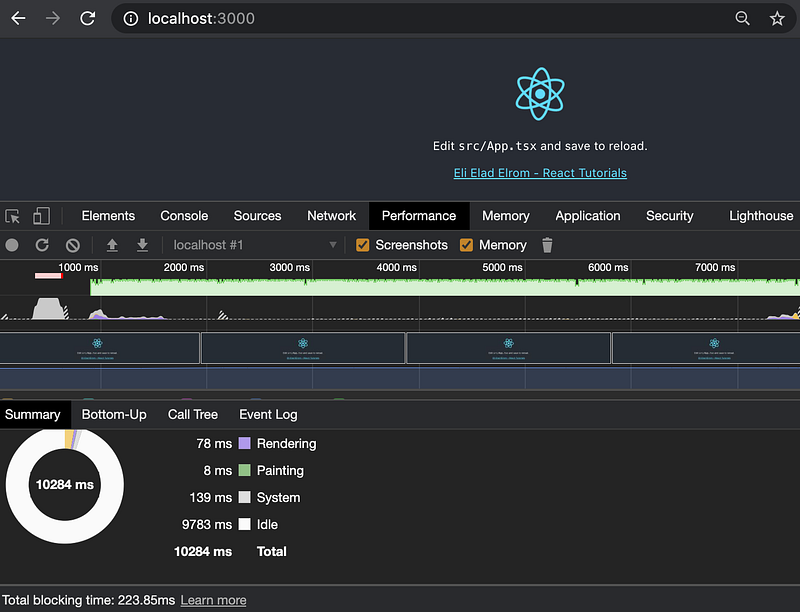Screen dimensions: 800x612
Task: Open the Security tab
Action: [x=669, y=216]
